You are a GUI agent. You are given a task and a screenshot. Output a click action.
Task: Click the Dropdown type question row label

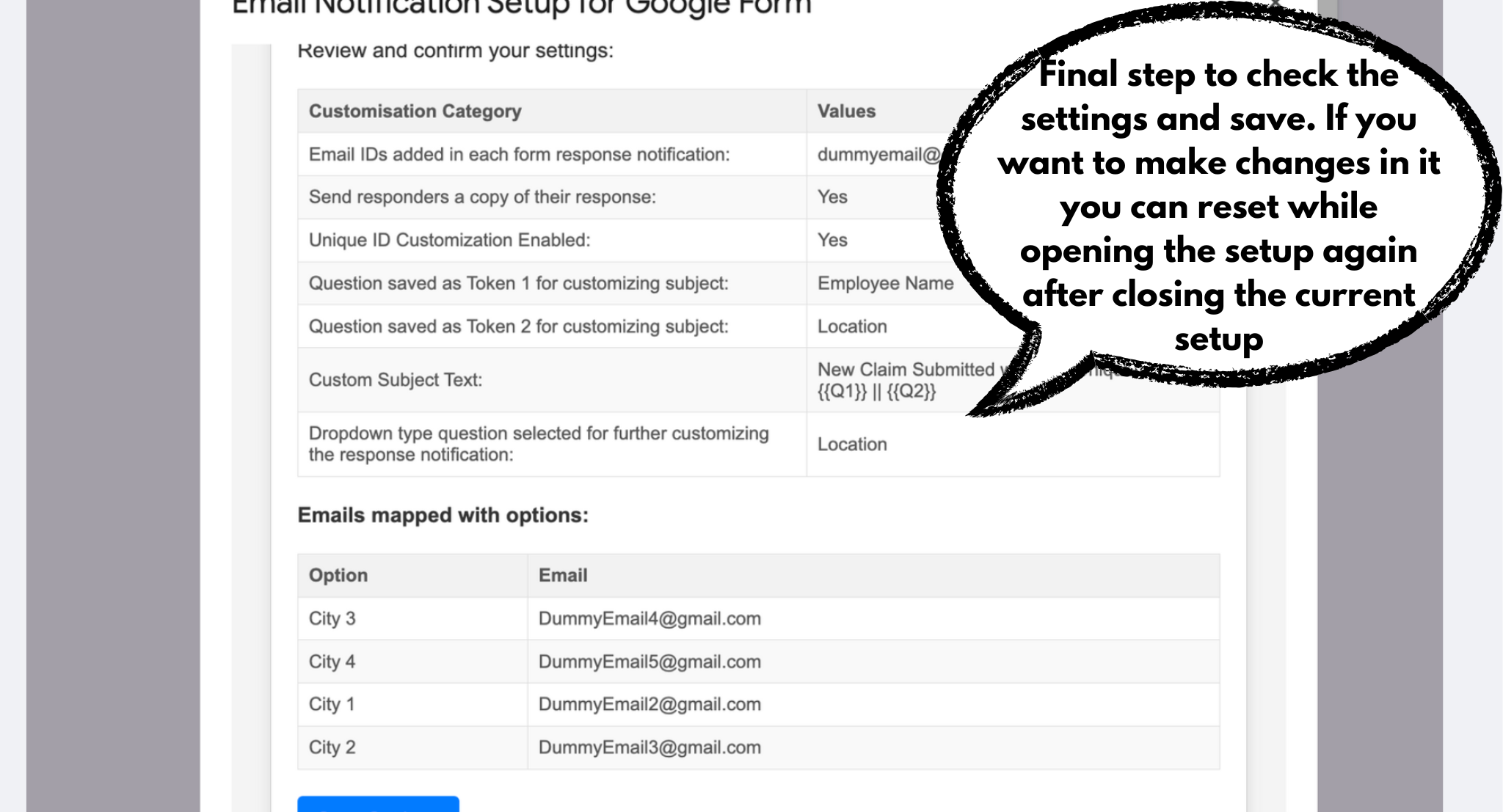(538, 444)
